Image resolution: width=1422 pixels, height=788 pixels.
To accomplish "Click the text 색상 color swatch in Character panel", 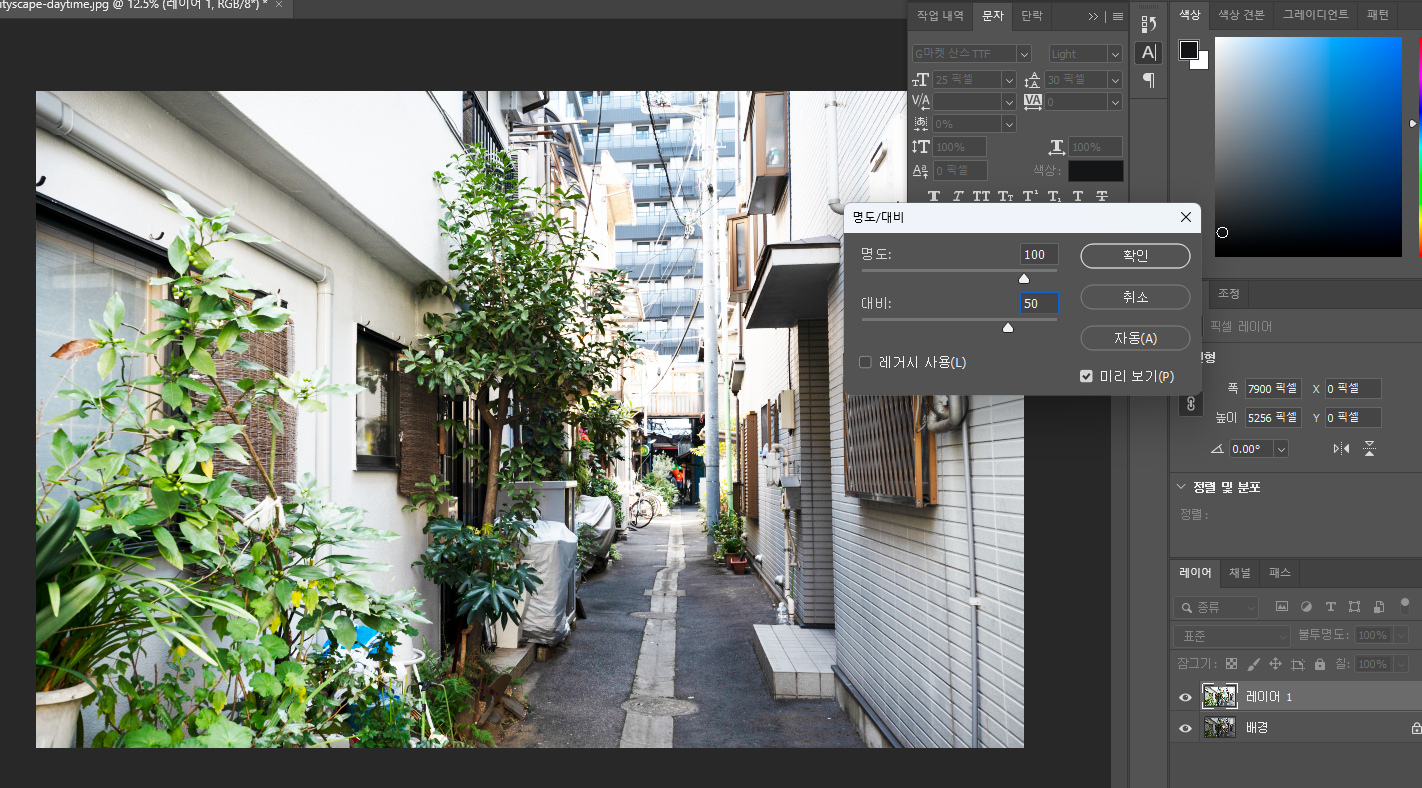I will pos(1096,171).
